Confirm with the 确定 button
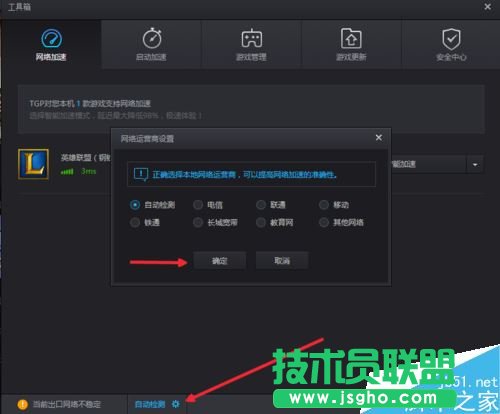Viewport: 500px width, 414px height. click(x=220, y=260)
